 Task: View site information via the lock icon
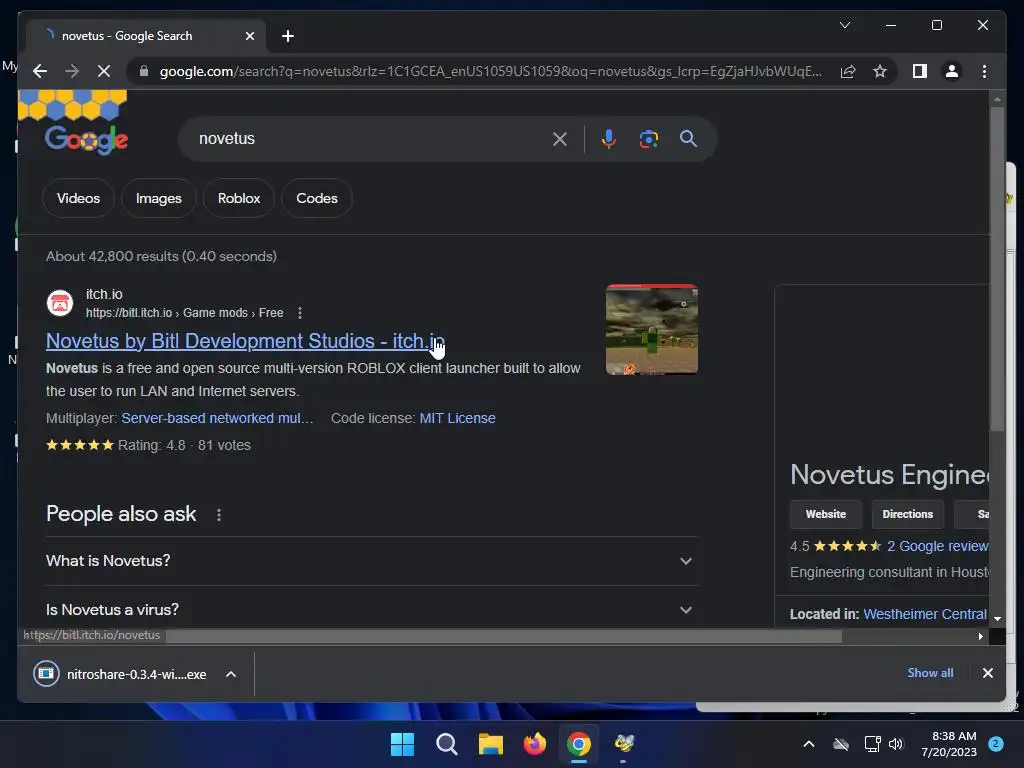coord(144,71)
